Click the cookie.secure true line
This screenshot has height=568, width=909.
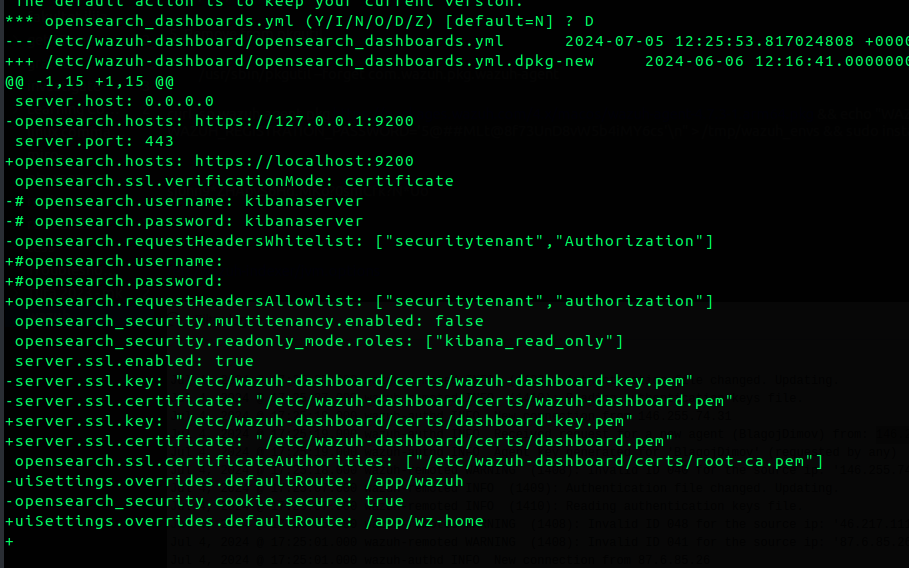tap(204, 501)
